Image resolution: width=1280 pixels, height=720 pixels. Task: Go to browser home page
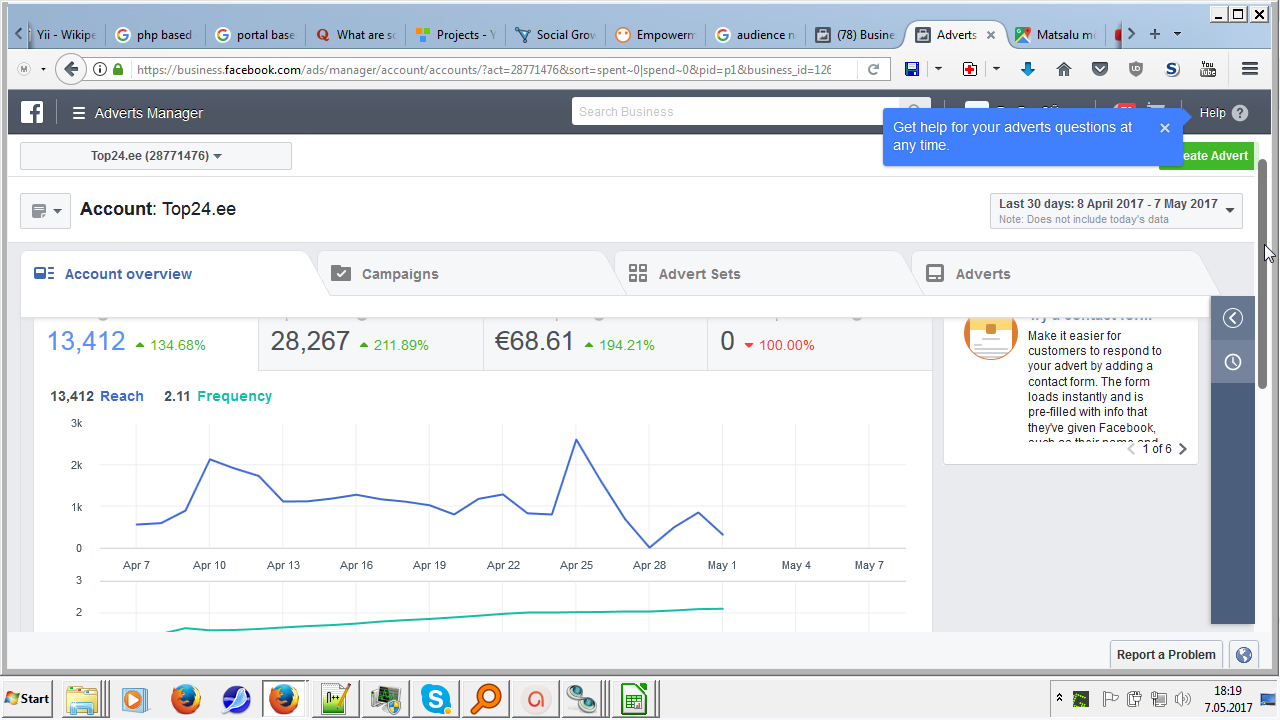point(1064,69)
